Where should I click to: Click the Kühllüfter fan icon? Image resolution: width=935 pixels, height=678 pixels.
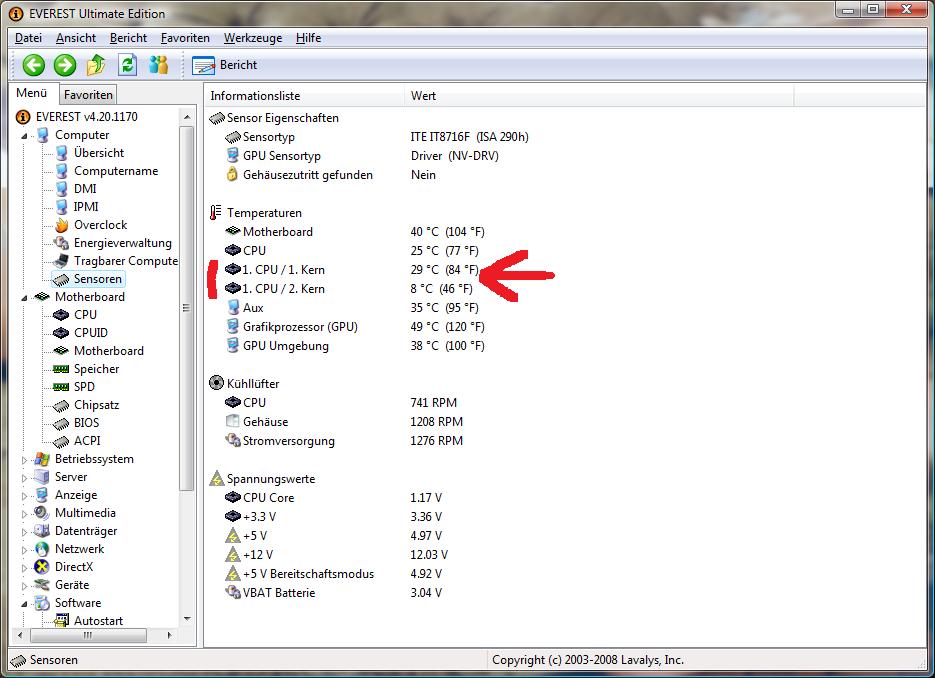pyautogui.click(x=216, y=383)
